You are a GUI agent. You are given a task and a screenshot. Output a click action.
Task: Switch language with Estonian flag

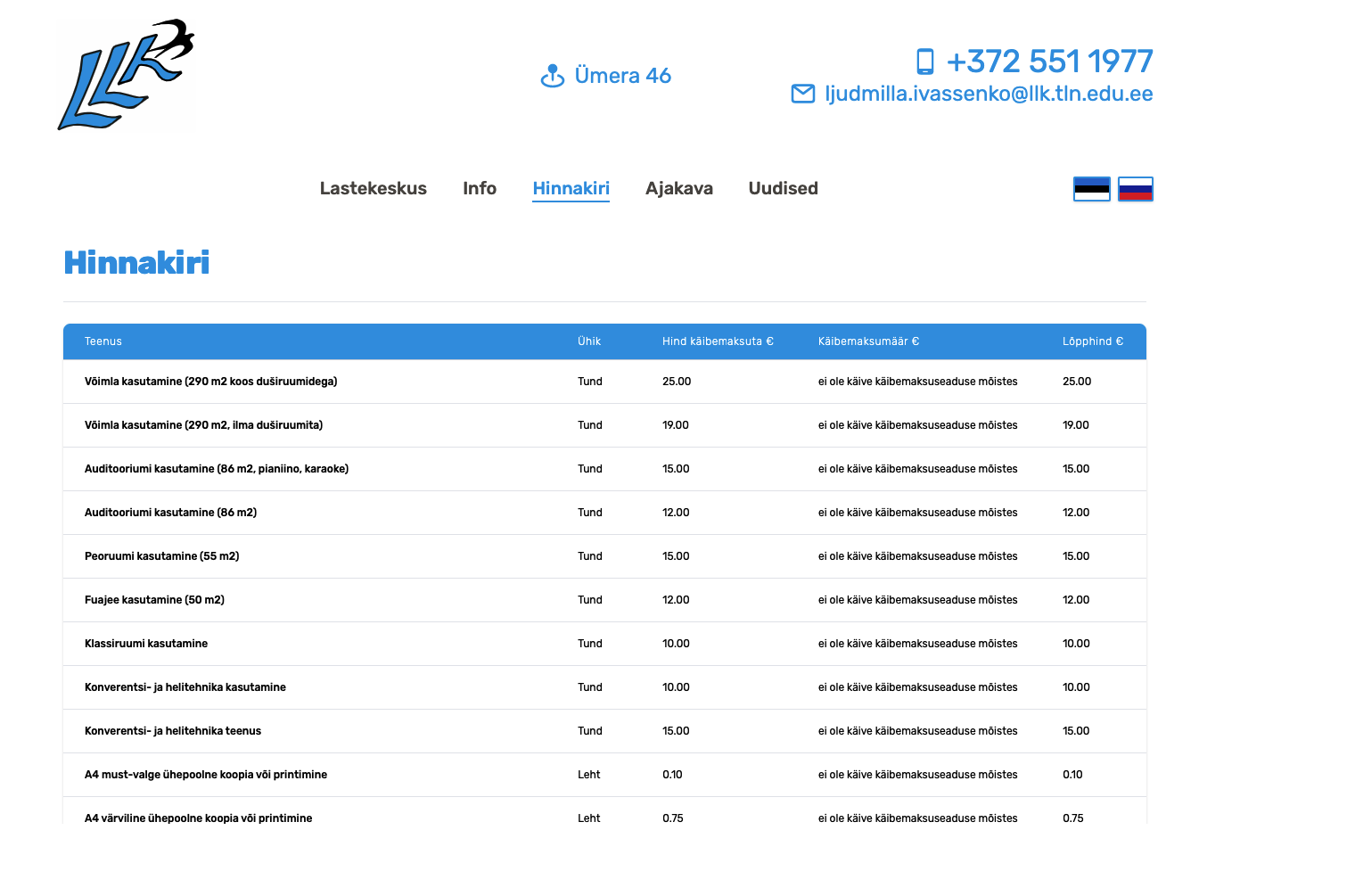point(1091,189)
